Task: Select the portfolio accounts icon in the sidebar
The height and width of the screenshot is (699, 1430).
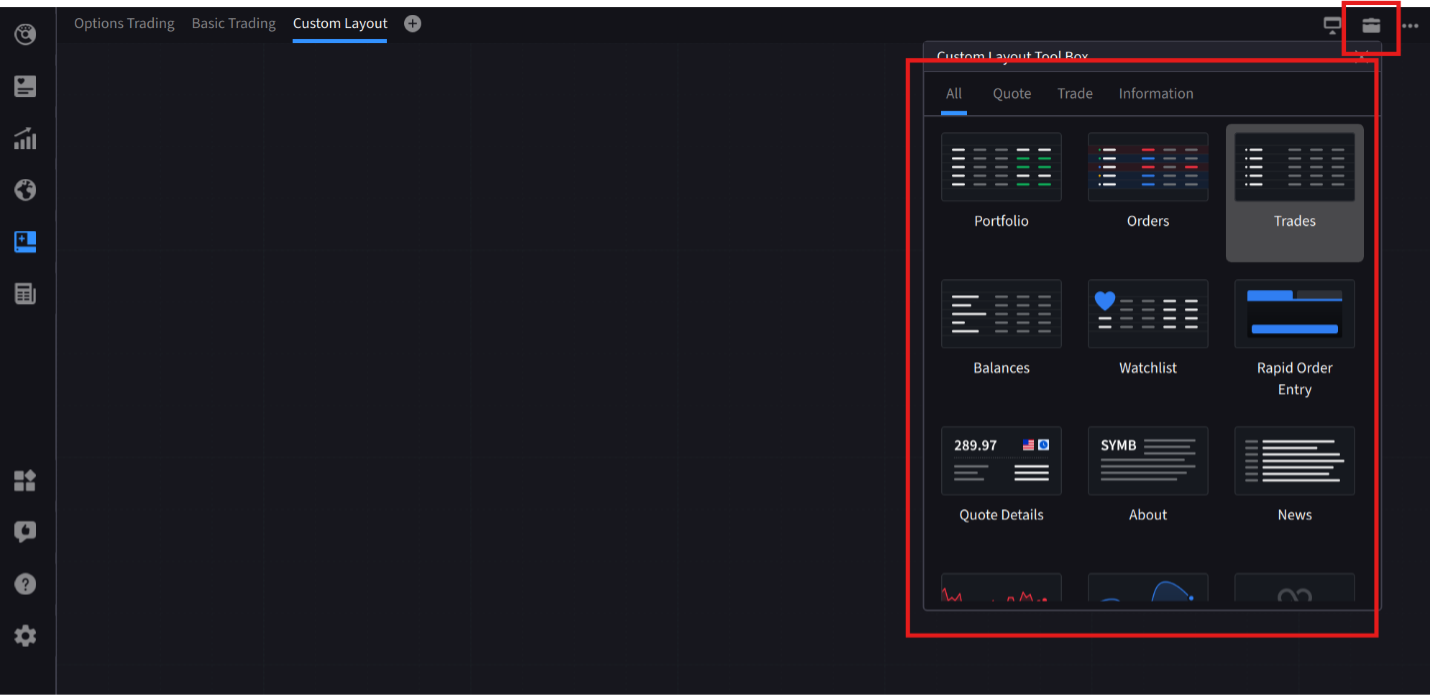Action: [25, 86]
